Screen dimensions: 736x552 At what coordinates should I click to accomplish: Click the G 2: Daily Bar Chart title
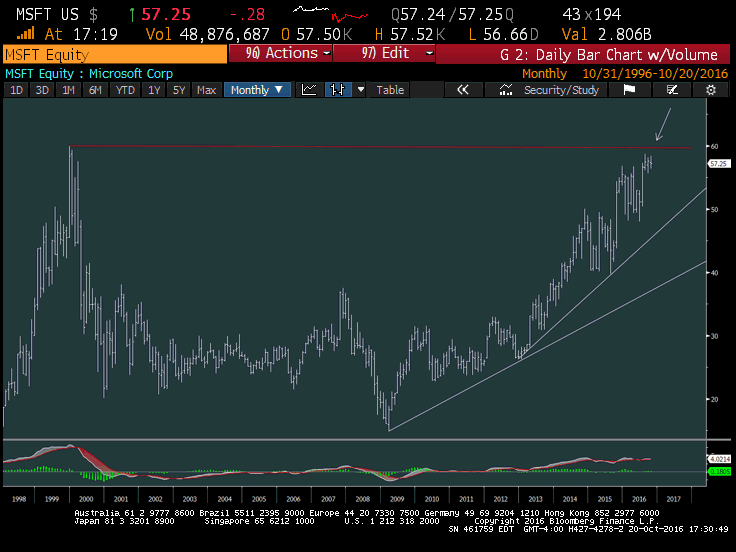[609, 54]
